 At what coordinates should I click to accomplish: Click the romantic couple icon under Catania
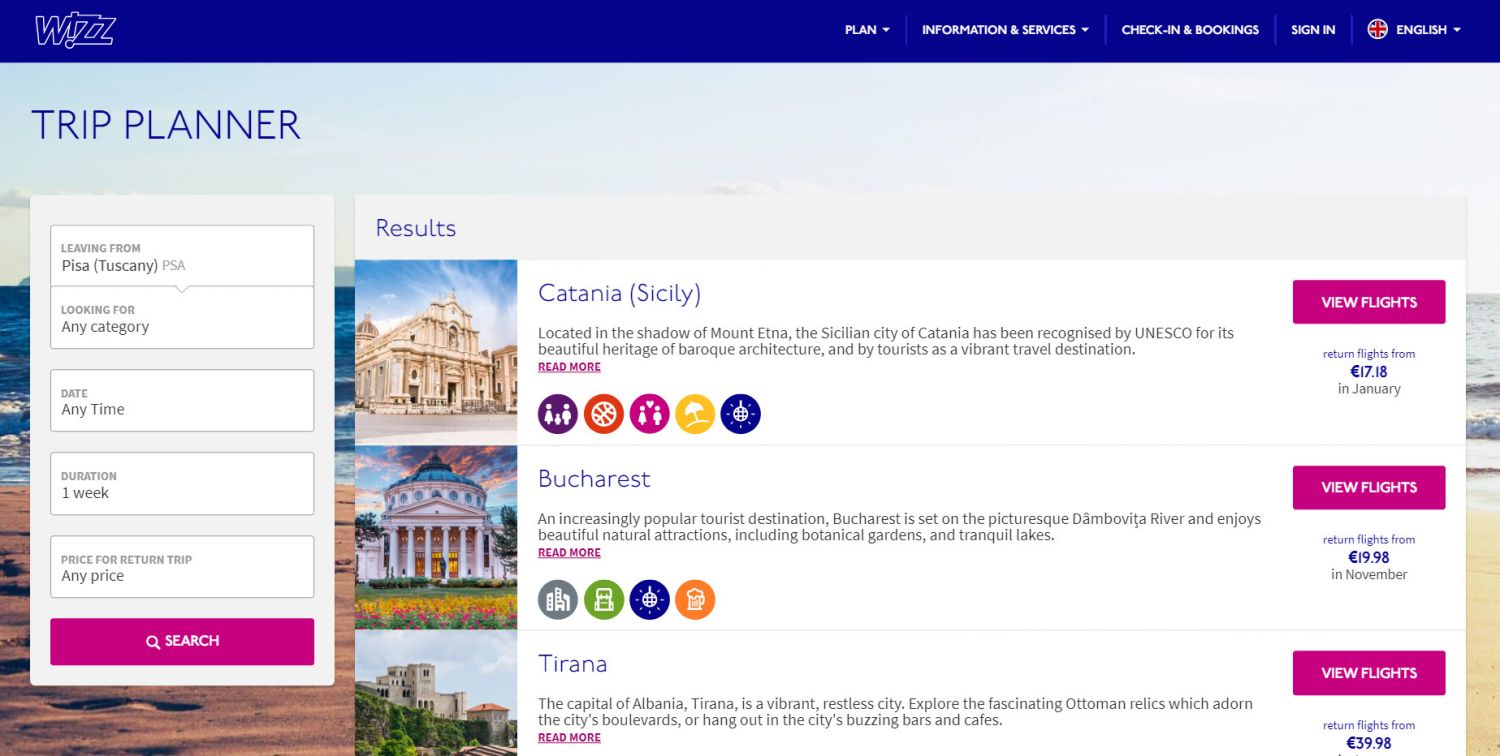[650, 414]
